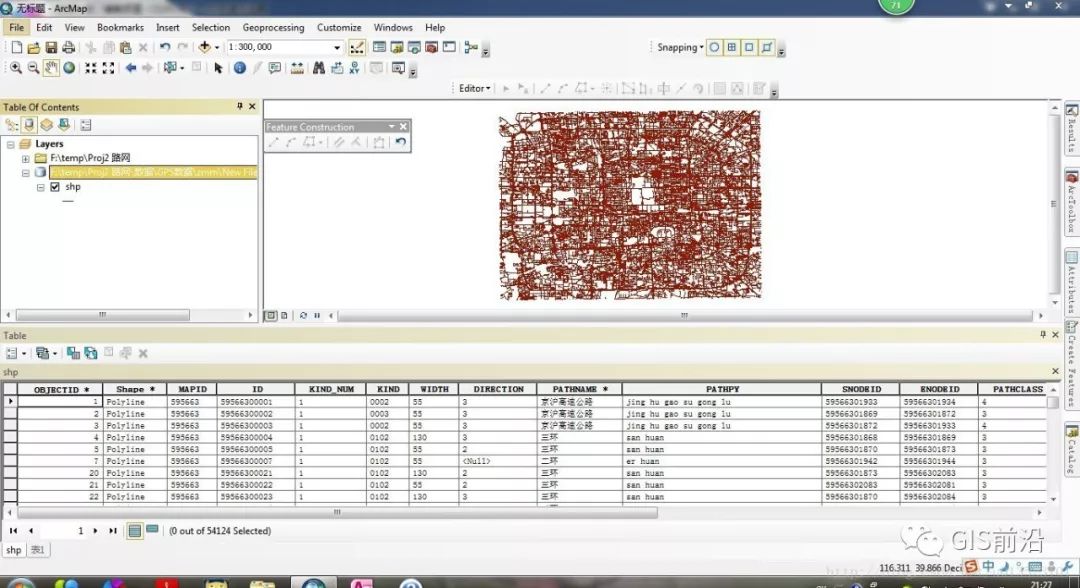The height and width of the screenshot is (588, 1080).
Task: Collapse the highlighted geodatabase node
Action: click(25, 173)
